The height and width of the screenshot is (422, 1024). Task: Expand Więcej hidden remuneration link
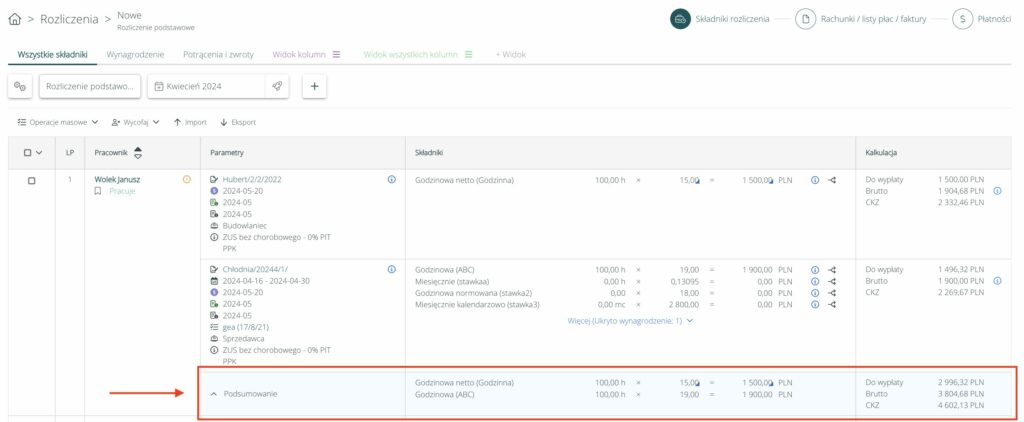(630, 321)
